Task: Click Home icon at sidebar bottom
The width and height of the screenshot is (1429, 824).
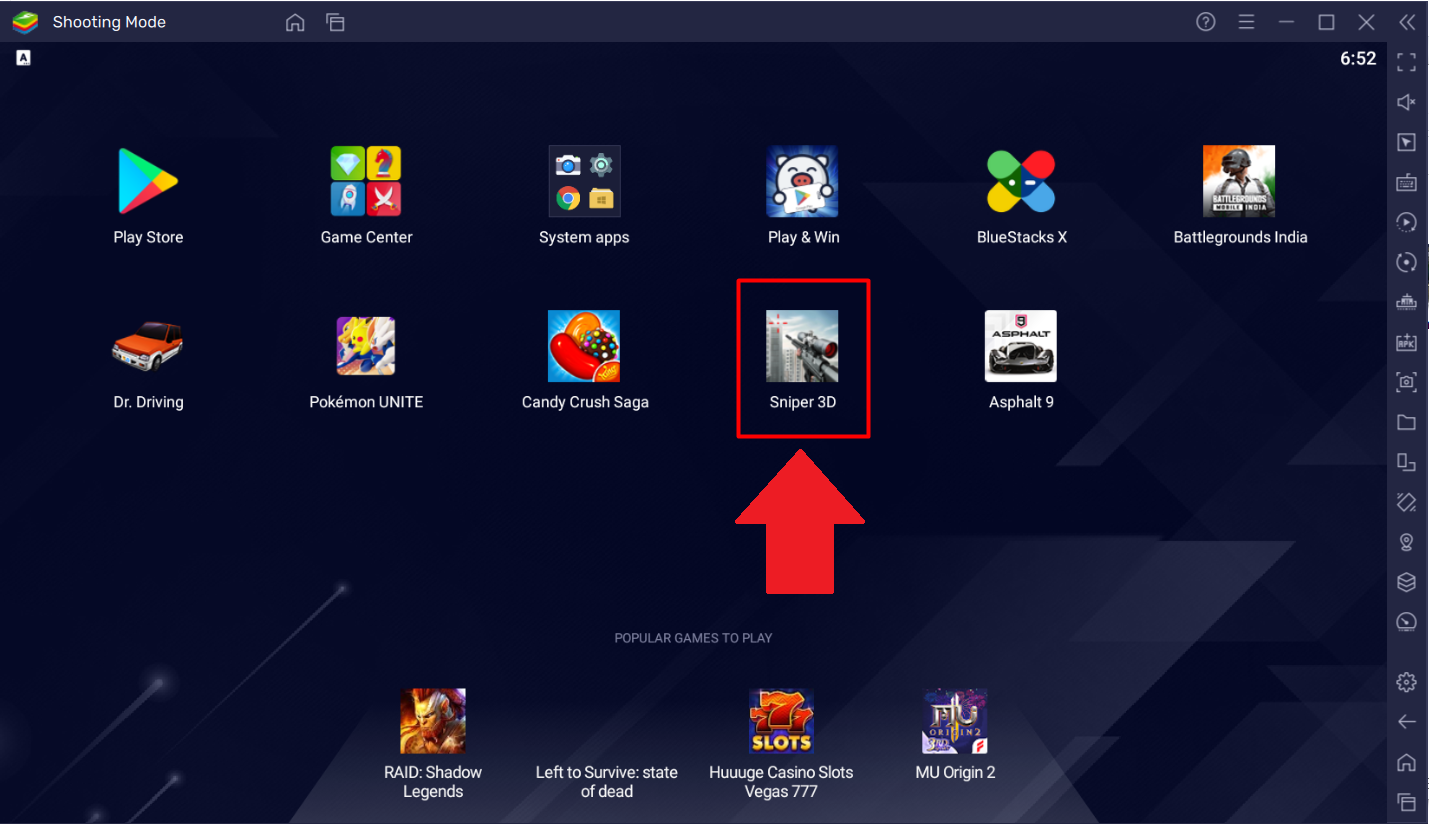Action: point(1406,762)
